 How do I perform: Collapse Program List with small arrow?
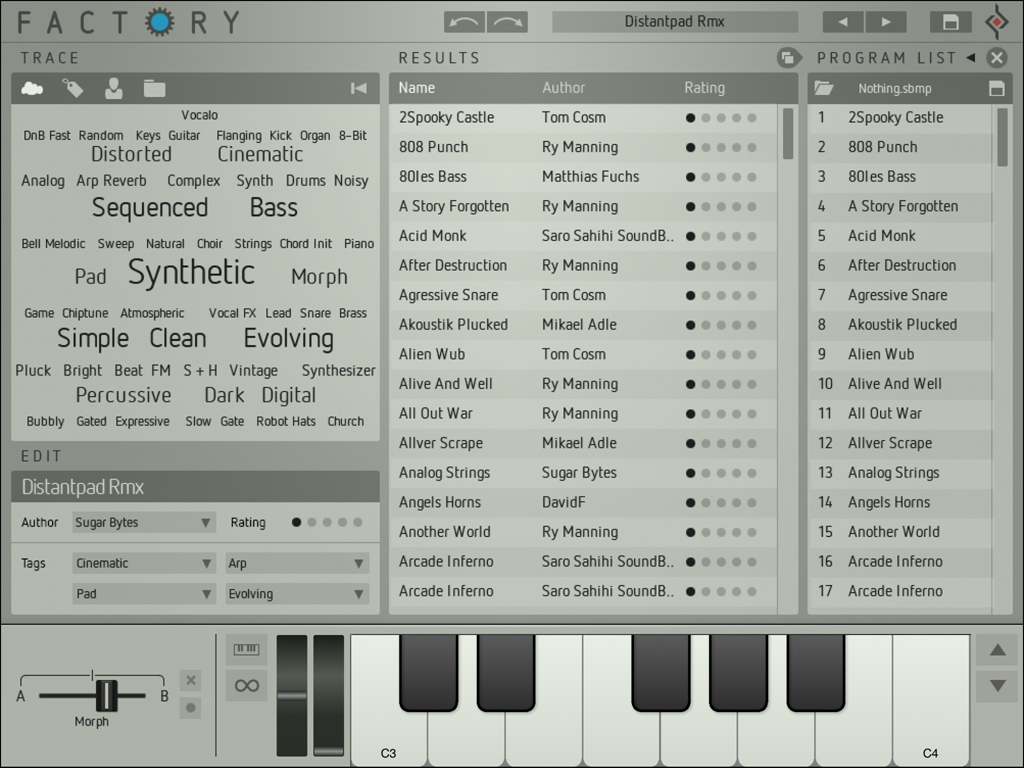pyautogui.click(x=971, y=58)
